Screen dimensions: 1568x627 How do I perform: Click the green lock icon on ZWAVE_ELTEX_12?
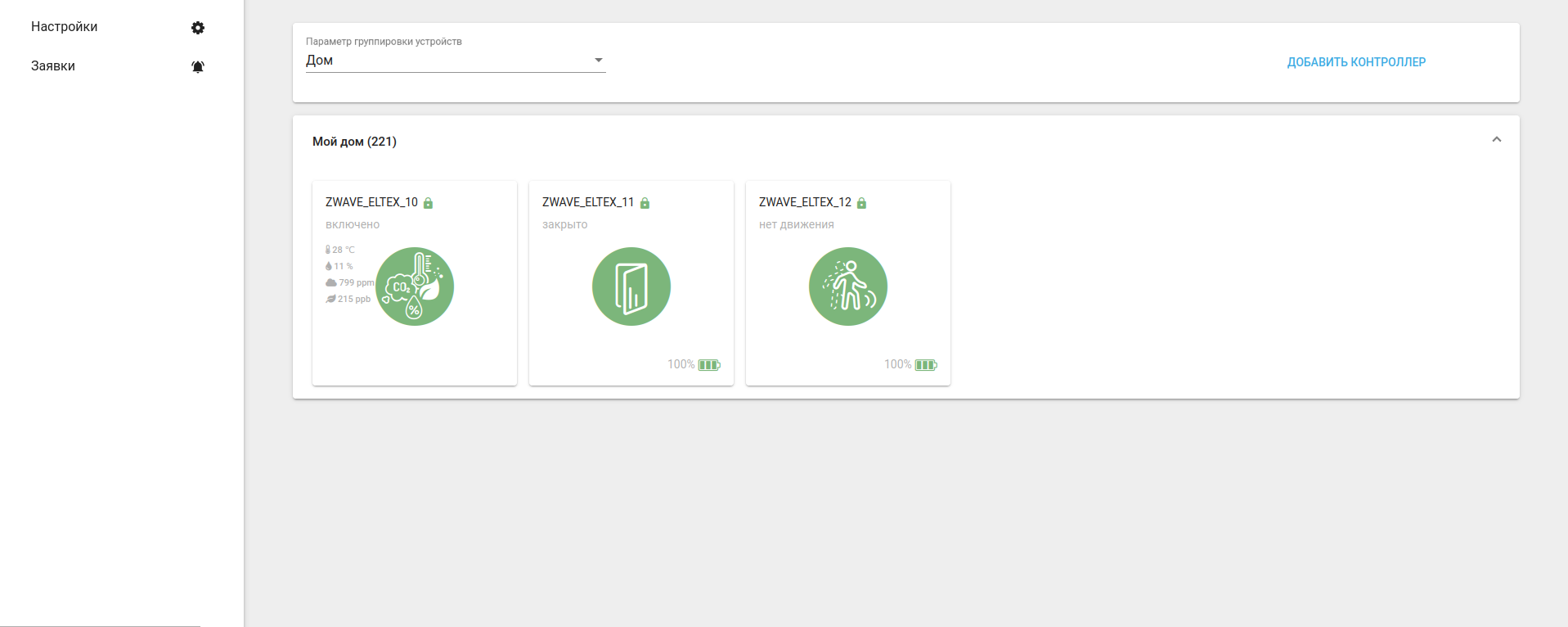tap(861, 203)
